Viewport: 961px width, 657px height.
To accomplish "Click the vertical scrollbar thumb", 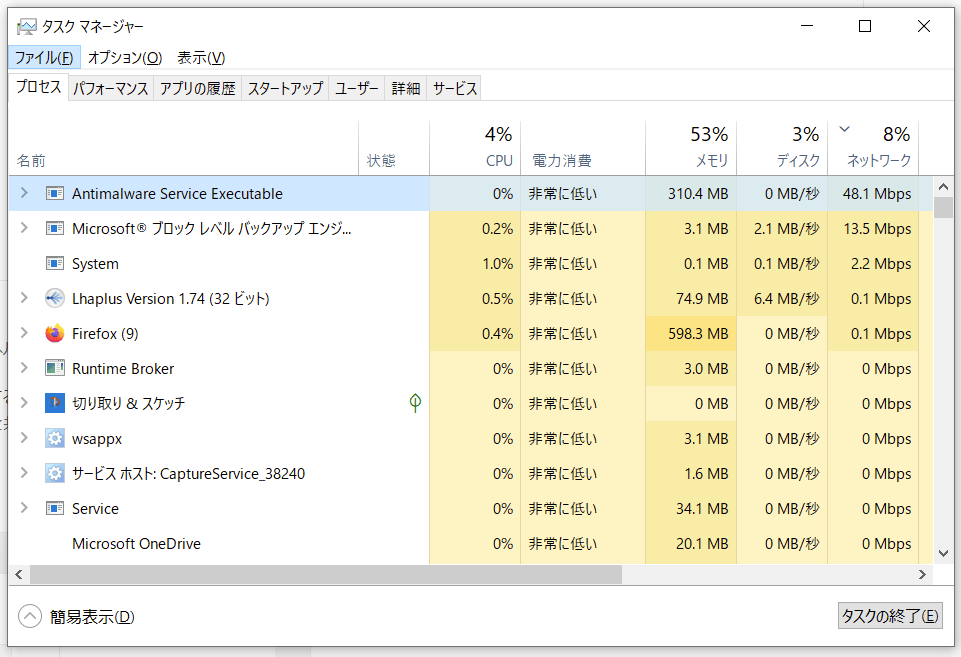I will (943, 207).
